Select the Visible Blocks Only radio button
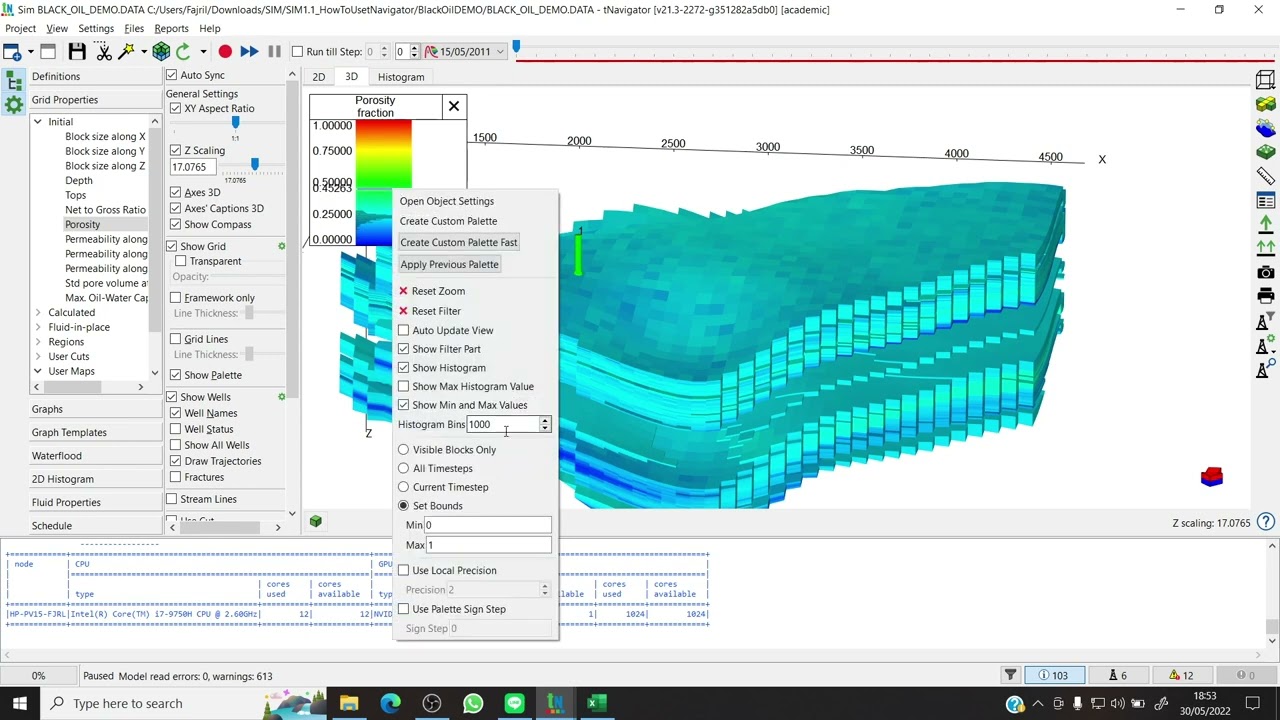This screenshot has height=720, width=1280. tap(404, 450)
